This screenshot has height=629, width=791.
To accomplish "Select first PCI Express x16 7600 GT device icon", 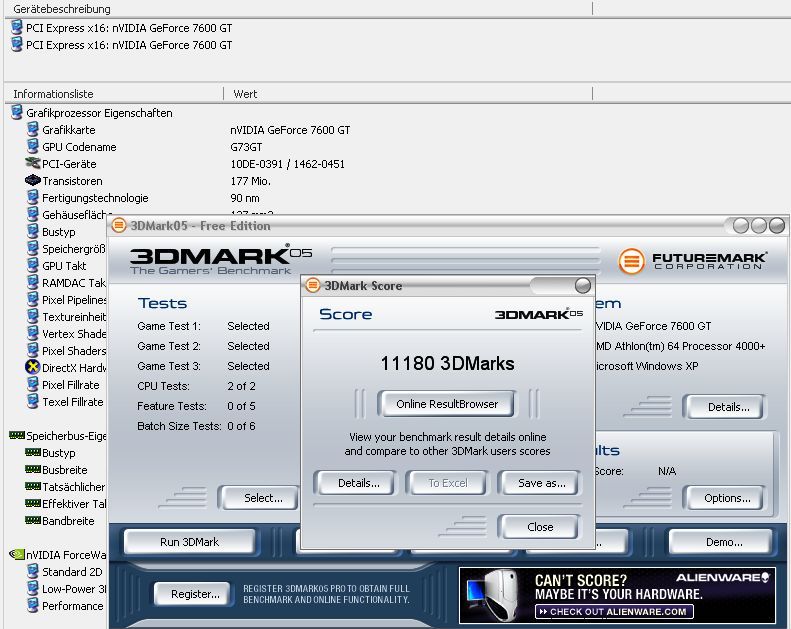I will click(17, 27).
